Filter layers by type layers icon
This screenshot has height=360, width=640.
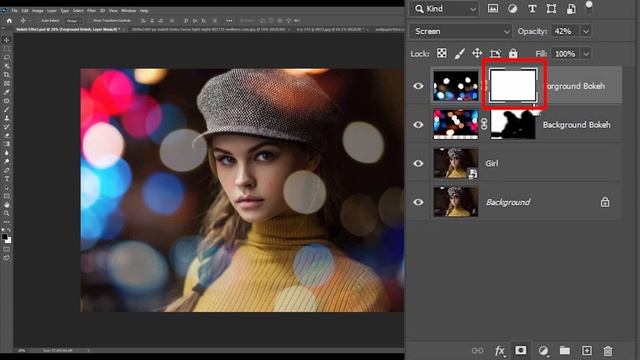click(x=532, y=9)
